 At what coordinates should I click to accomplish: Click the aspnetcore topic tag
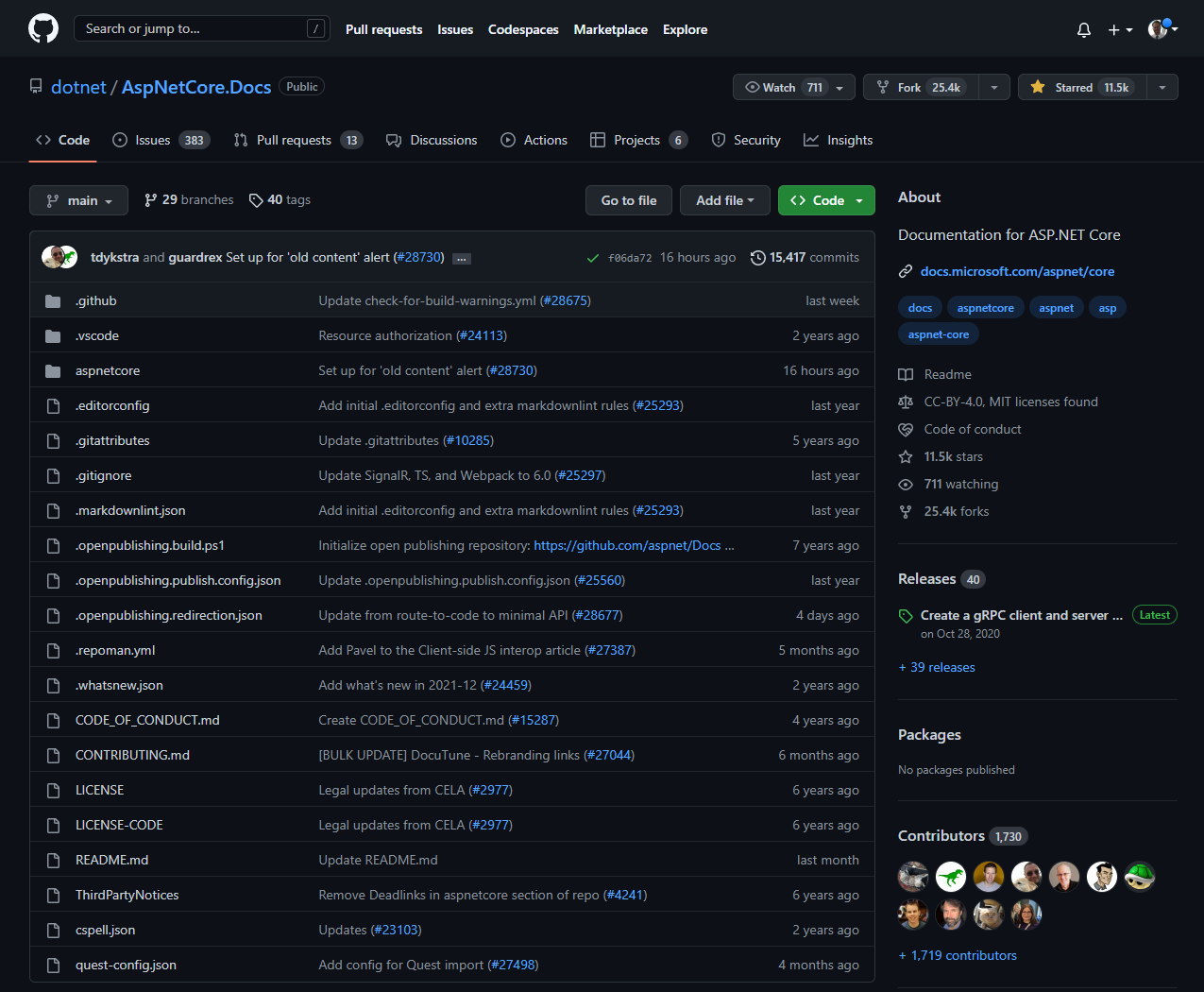pyautogui.click(x=985, y=308)
